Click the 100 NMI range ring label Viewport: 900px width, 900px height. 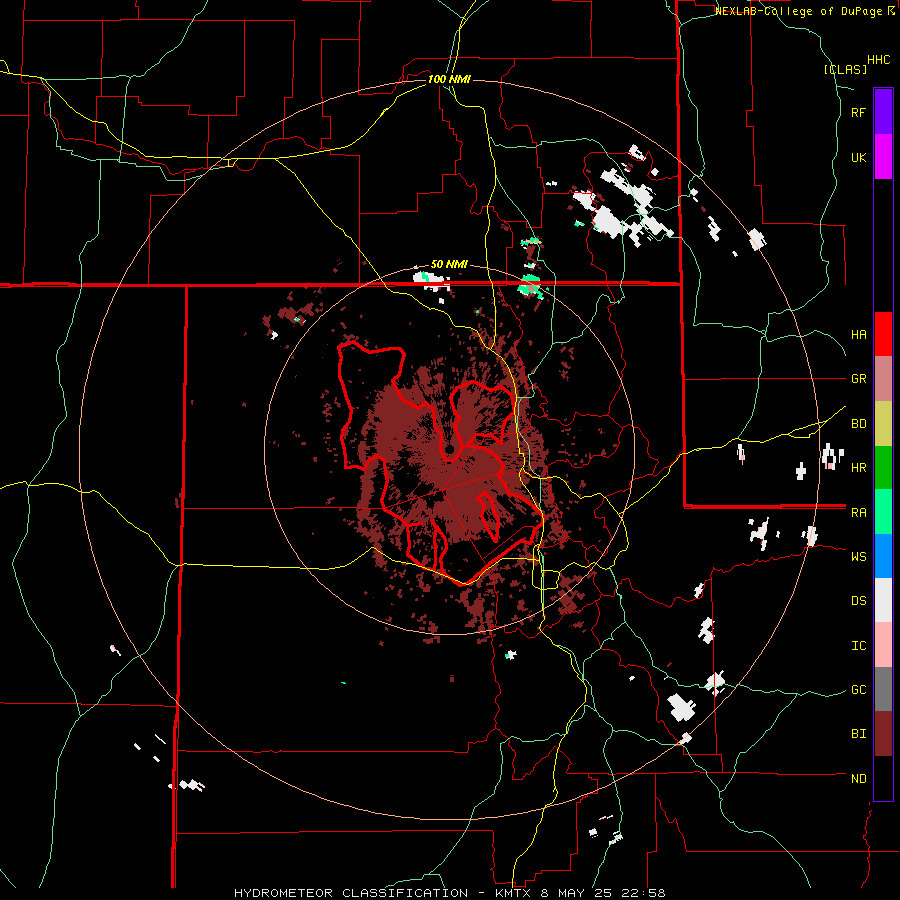click(x=449, y=79)
